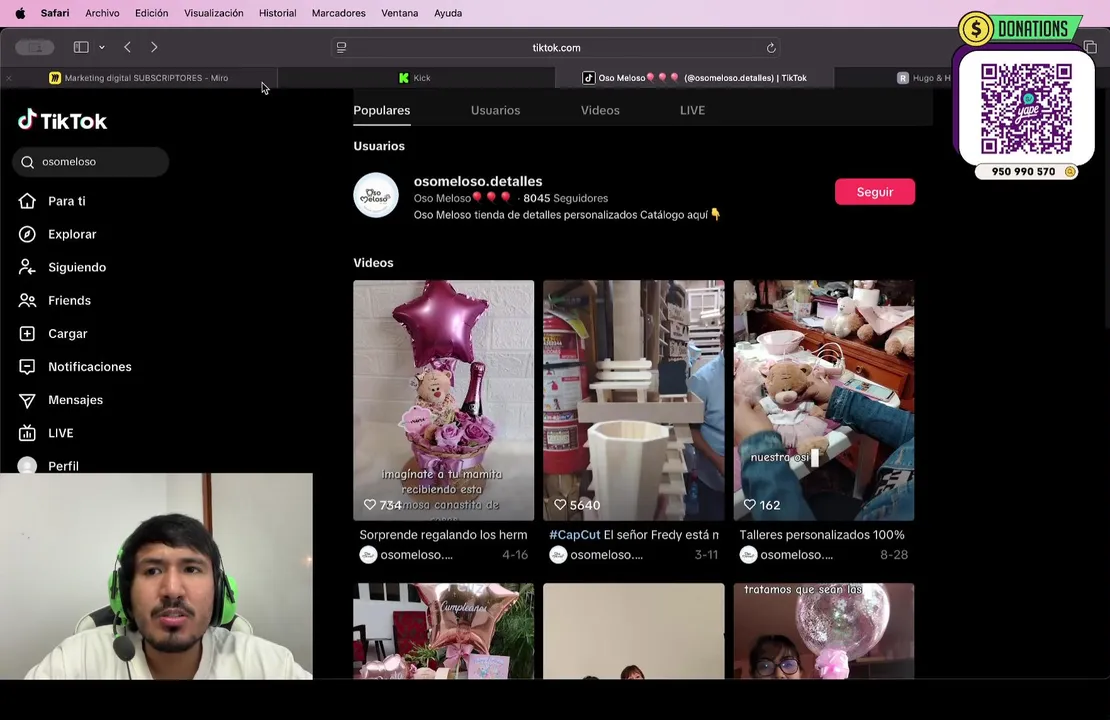Play the video with 5640 likes
The image size is (1110, 720).
[634, 400]
